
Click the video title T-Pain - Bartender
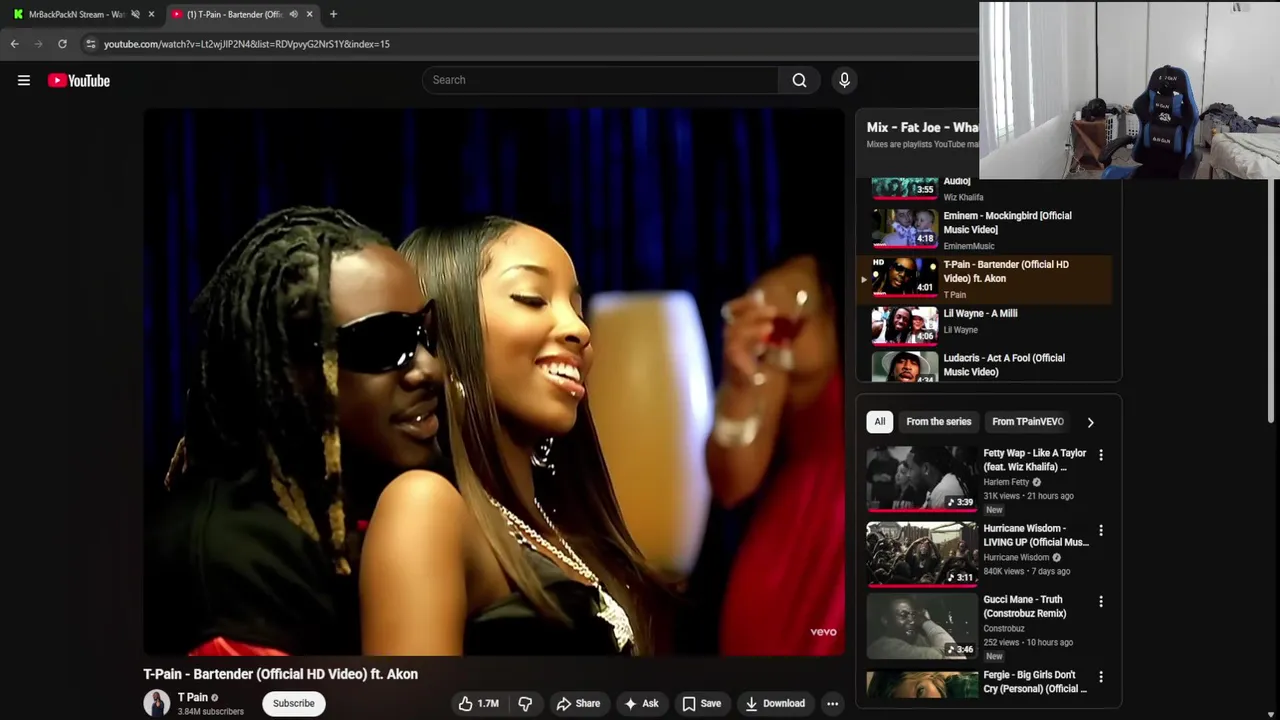point(280,674)
